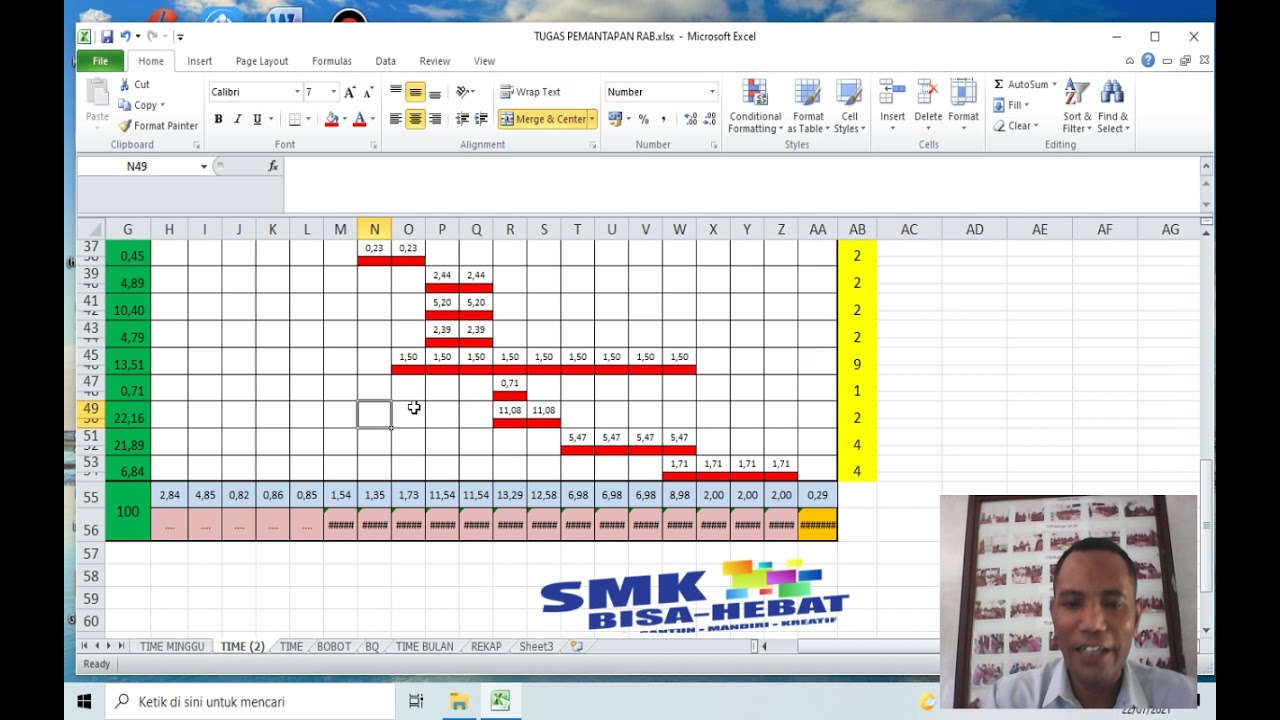The width and height of the screenshot is (1280, 720).
Task: Select the TIME MINGGU sheet tab
Action: pyautogui.click(x=172, y=647)
